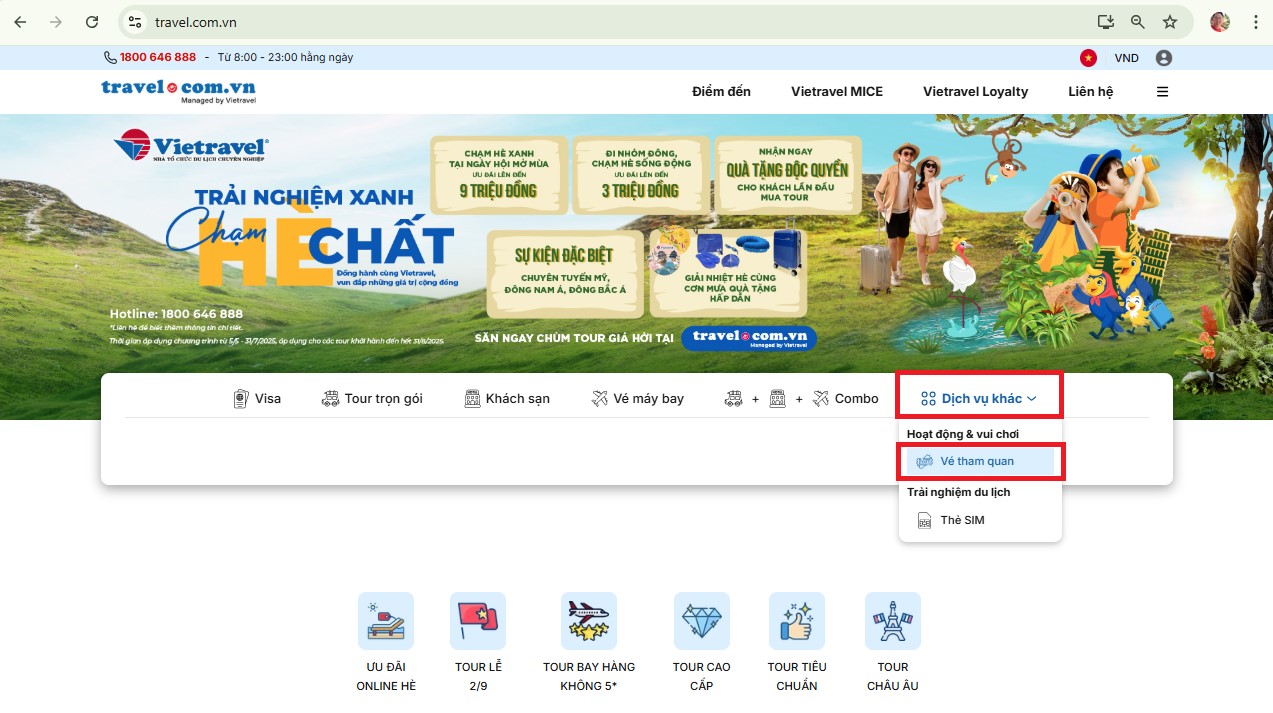Open the TOUR CAO CẤP diamond icon

click(702, 620)
